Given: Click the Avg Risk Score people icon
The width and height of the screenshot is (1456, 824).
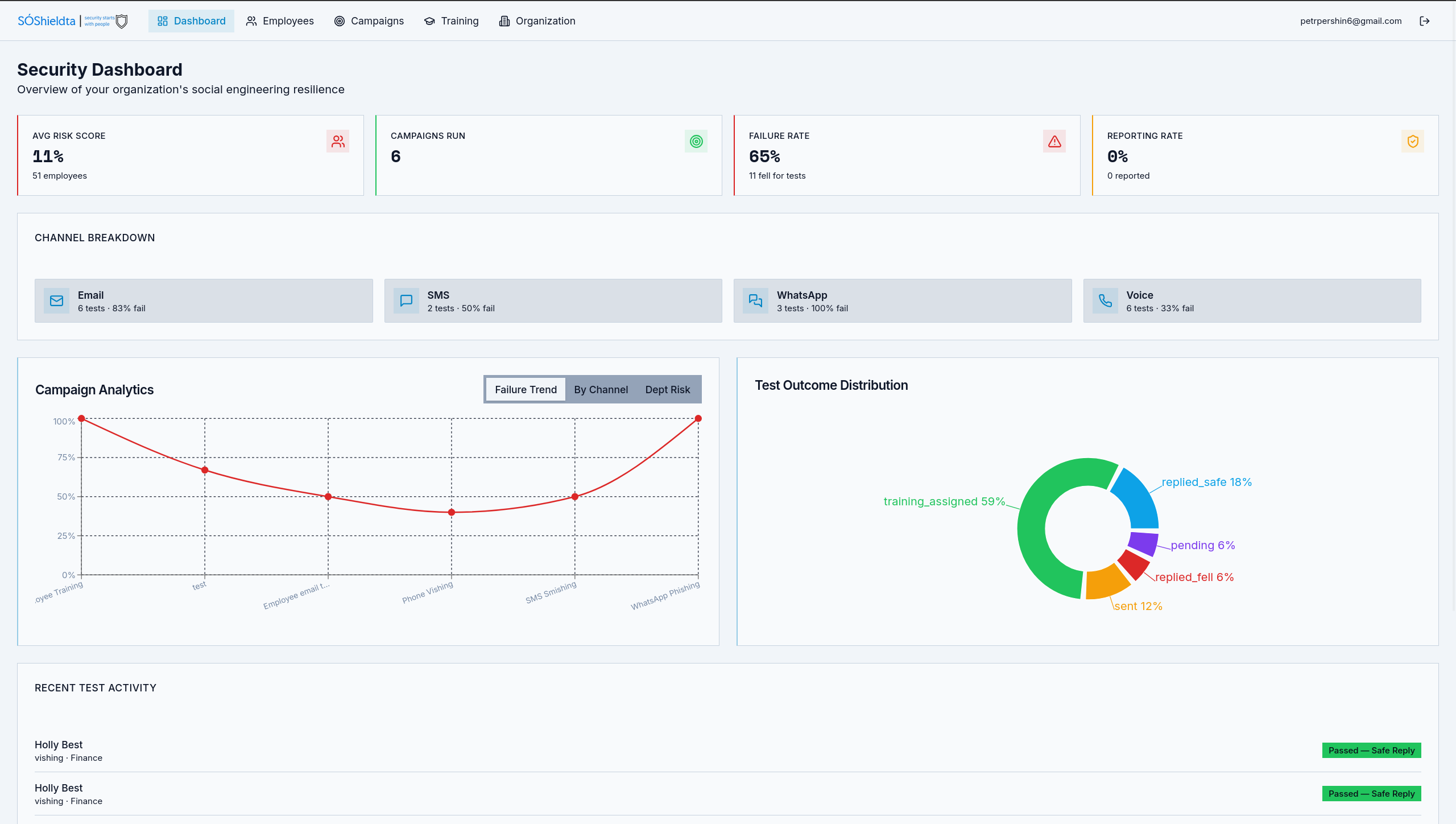Looking at the screenshot, I should click(338, 141).
